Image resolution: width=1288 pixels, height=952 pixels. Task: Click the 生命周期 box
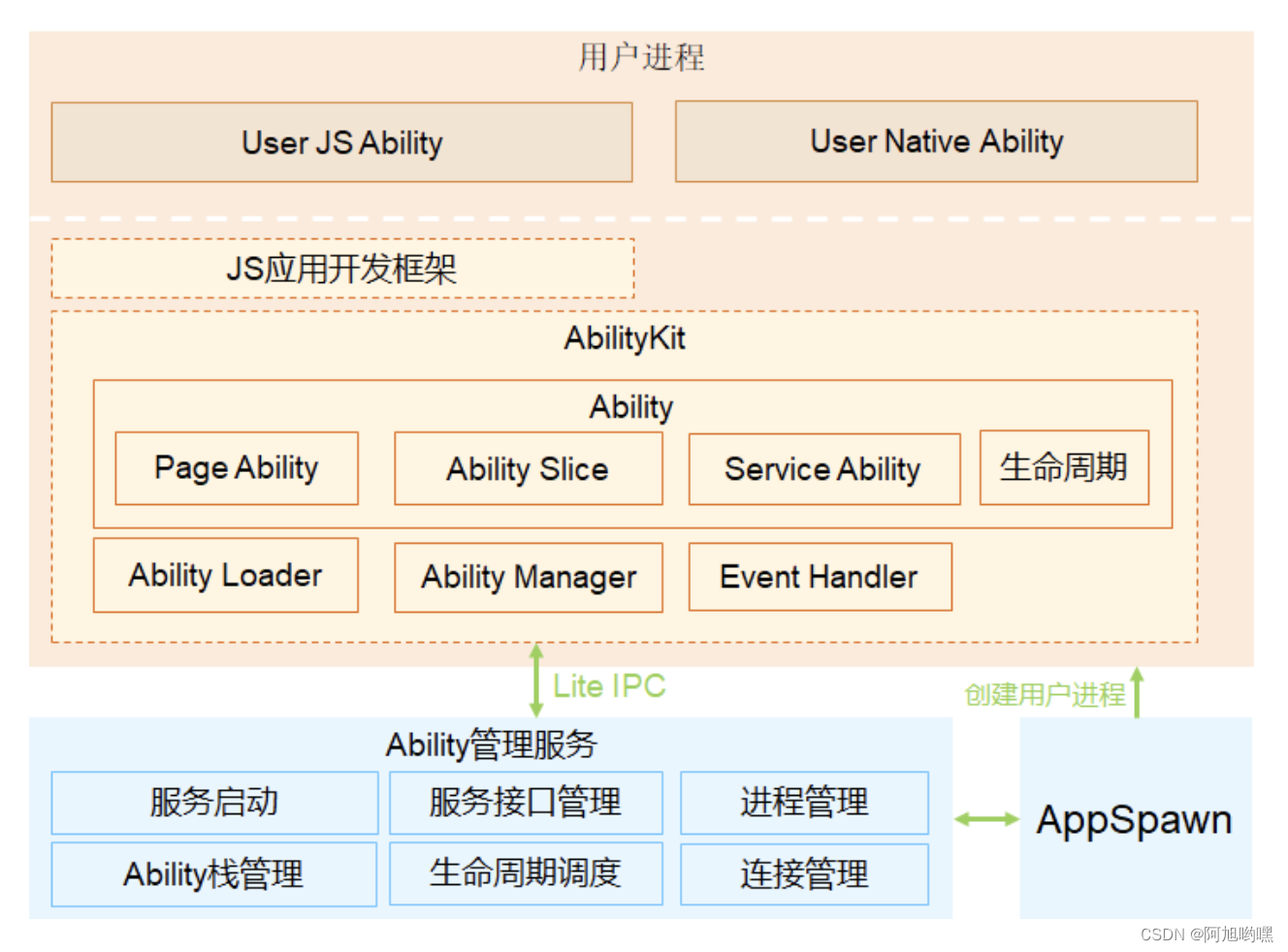point(1064,467)
